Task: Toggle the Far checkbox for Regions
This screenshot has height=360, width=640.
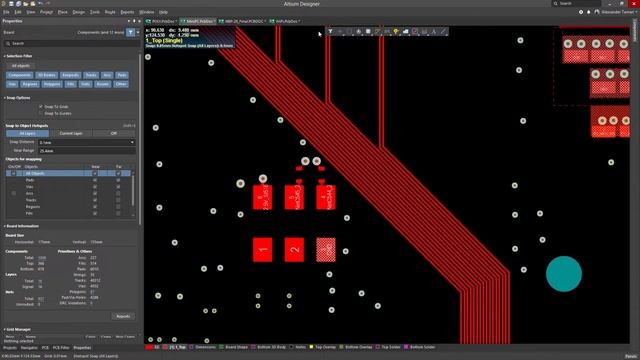Action: pyautogui.click(x=118, y=207)
